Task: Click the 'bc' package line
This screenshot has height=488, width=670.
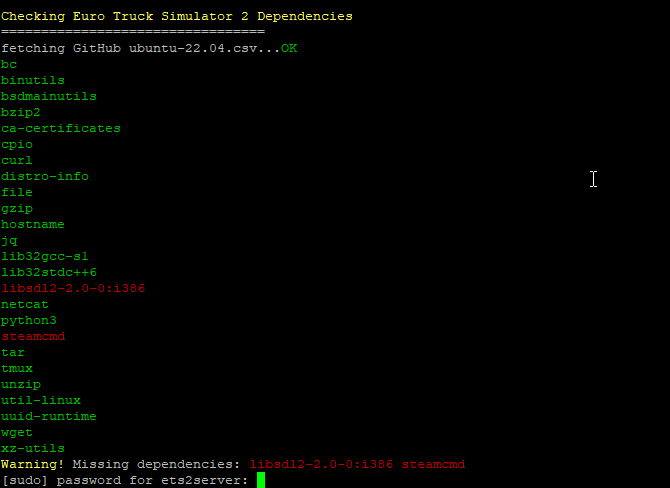Action: pyautogui.click(x=9, y=64)
